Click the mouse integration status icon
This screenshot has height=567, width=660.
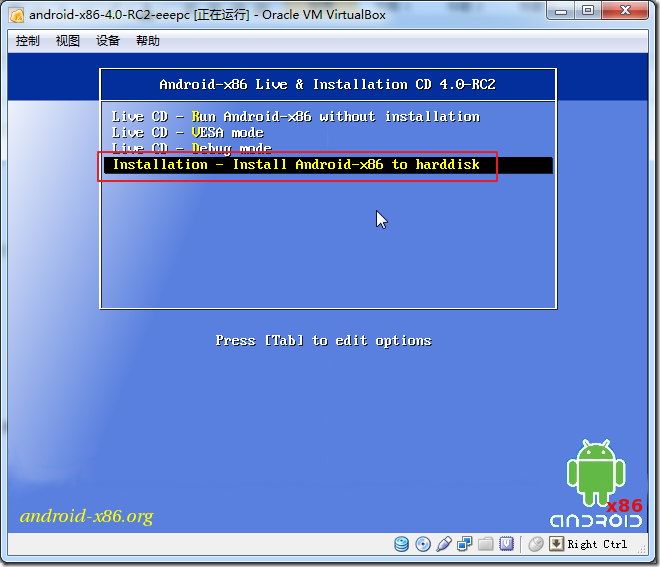click(x=535, y=544)
